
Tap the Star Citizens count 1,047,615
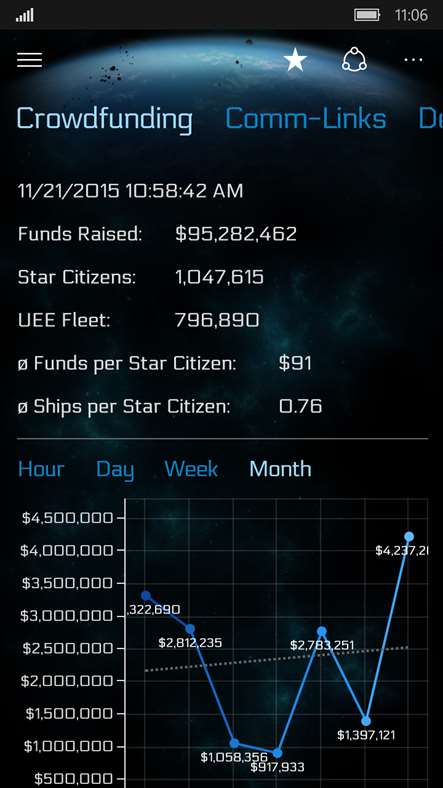(x=219, y=277)
